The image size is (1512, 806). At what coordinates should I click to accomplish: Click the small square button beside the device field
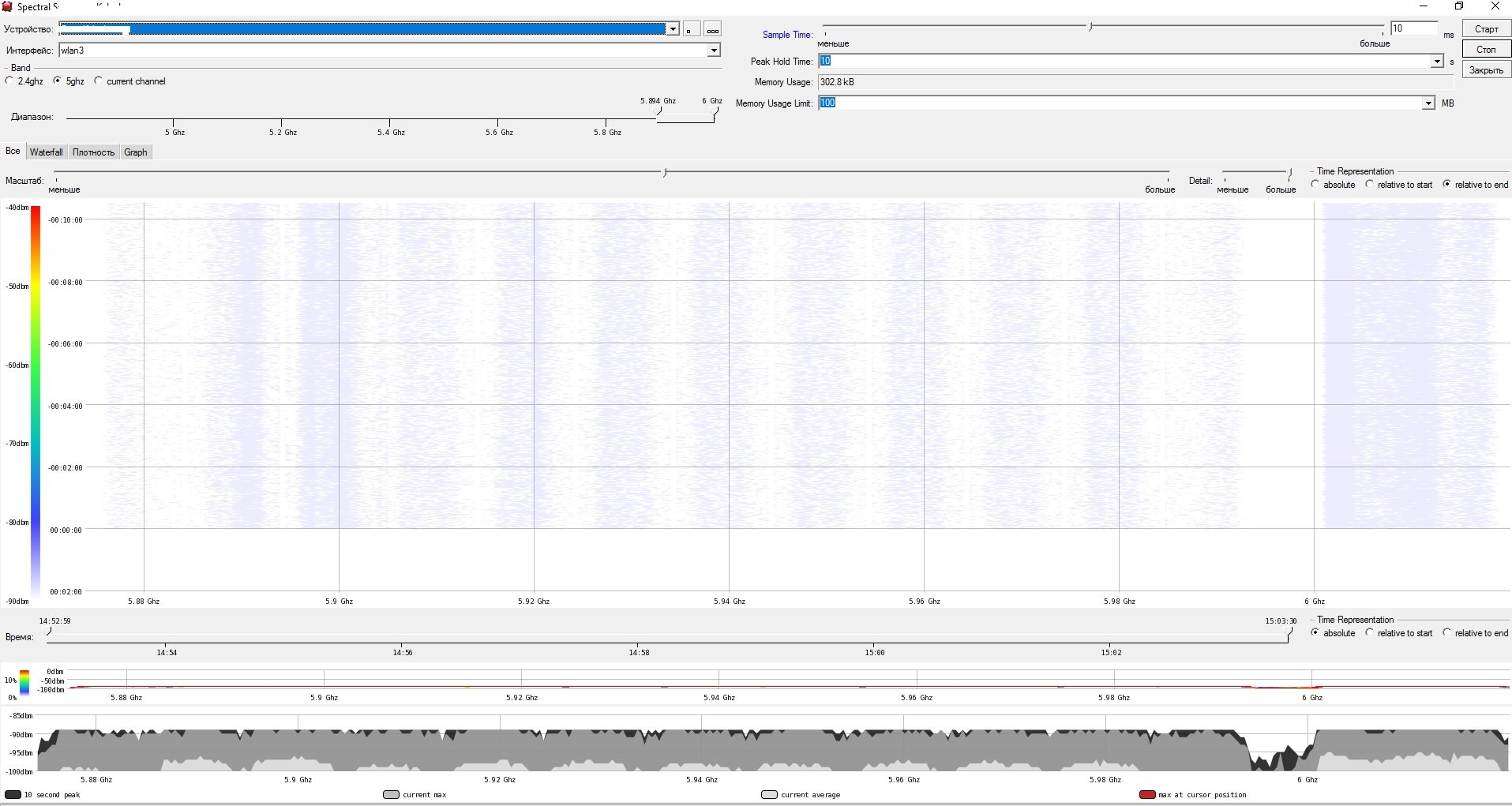click(x=691, y=30)
